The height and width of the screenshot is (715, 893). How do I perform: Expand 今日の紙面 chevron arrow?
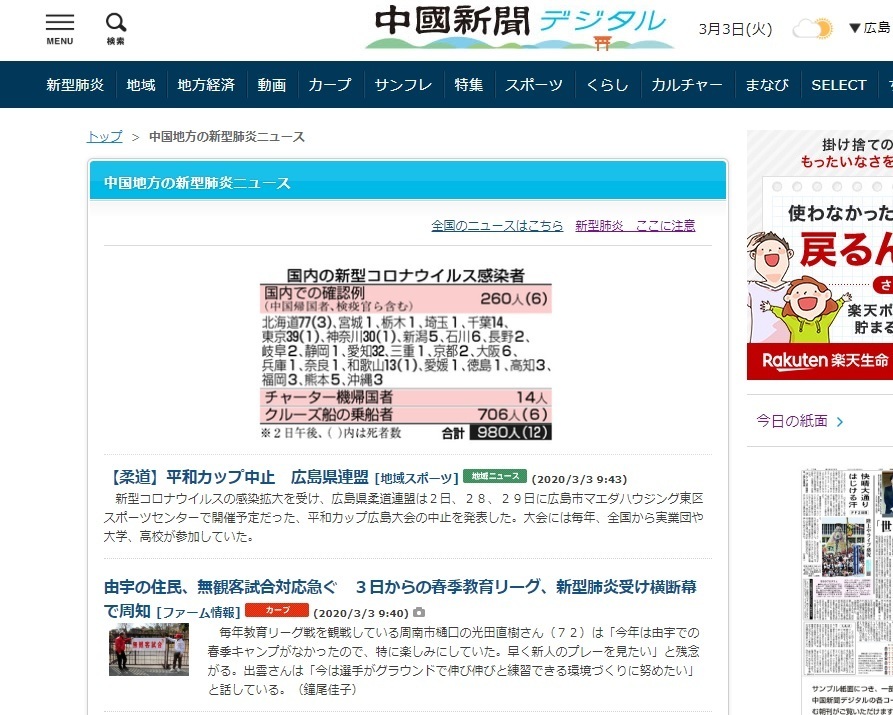(839, 422)
